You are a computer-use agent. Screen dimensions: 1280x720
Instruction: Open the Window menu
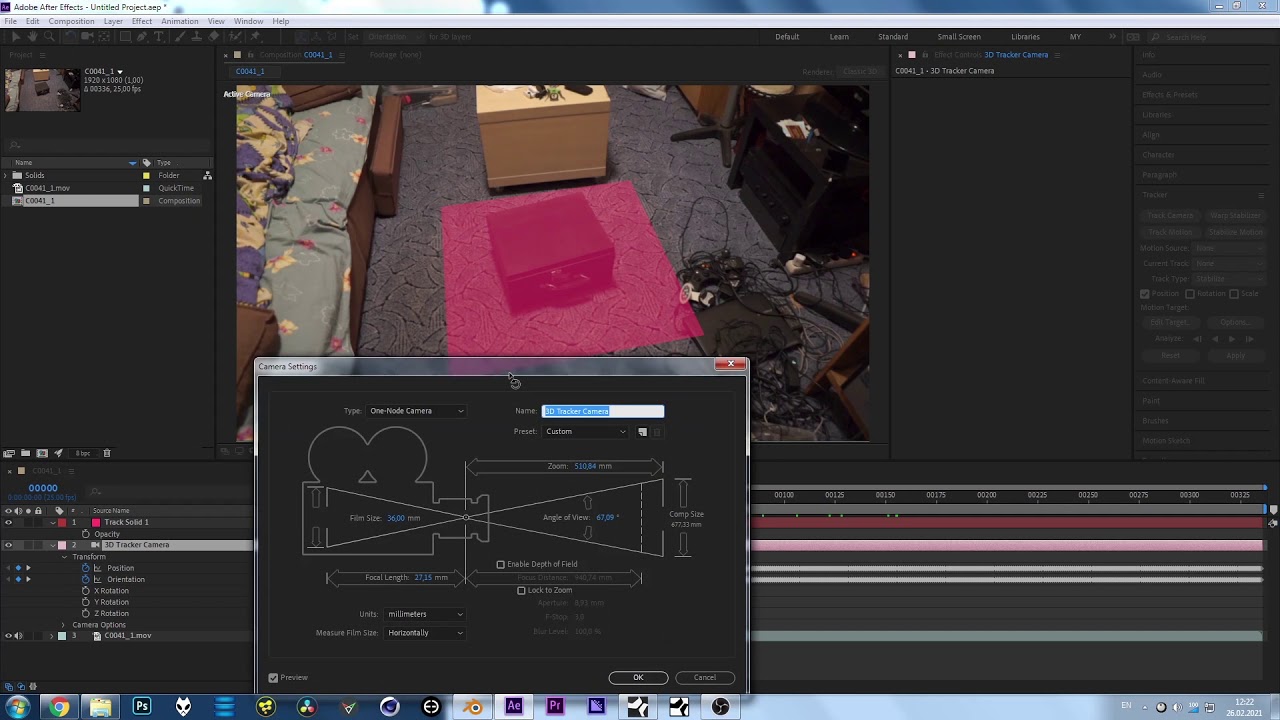tap(249, 21)
